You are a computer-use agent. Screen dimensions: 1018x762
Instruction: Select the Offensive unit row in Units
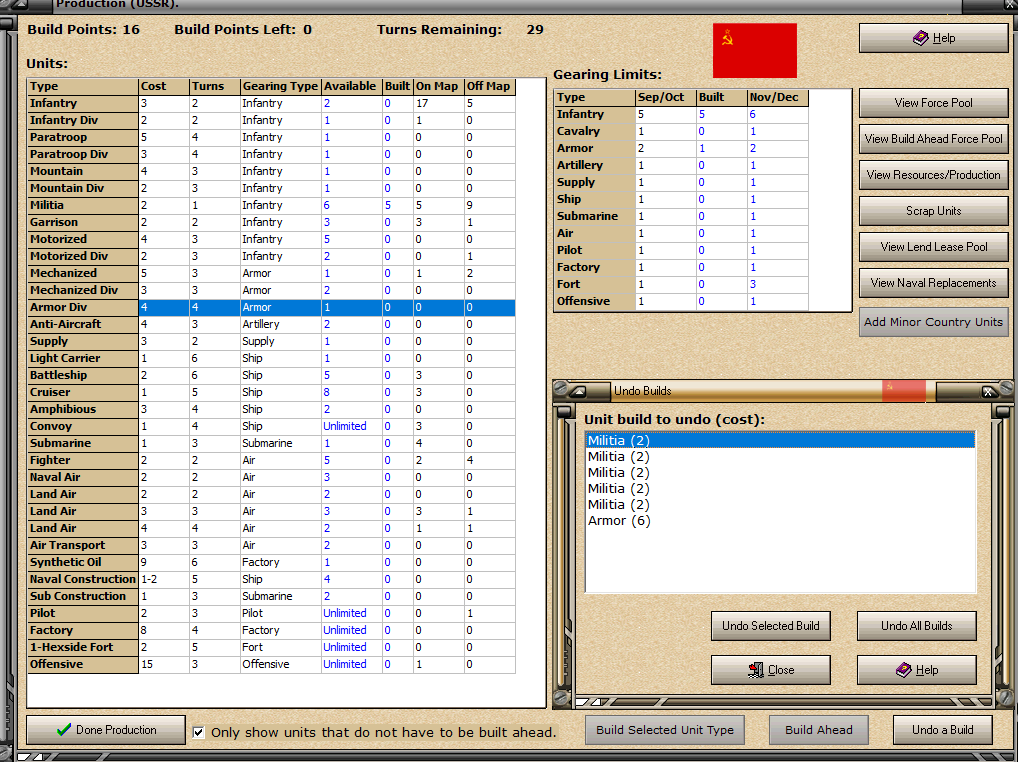(271, 664)
